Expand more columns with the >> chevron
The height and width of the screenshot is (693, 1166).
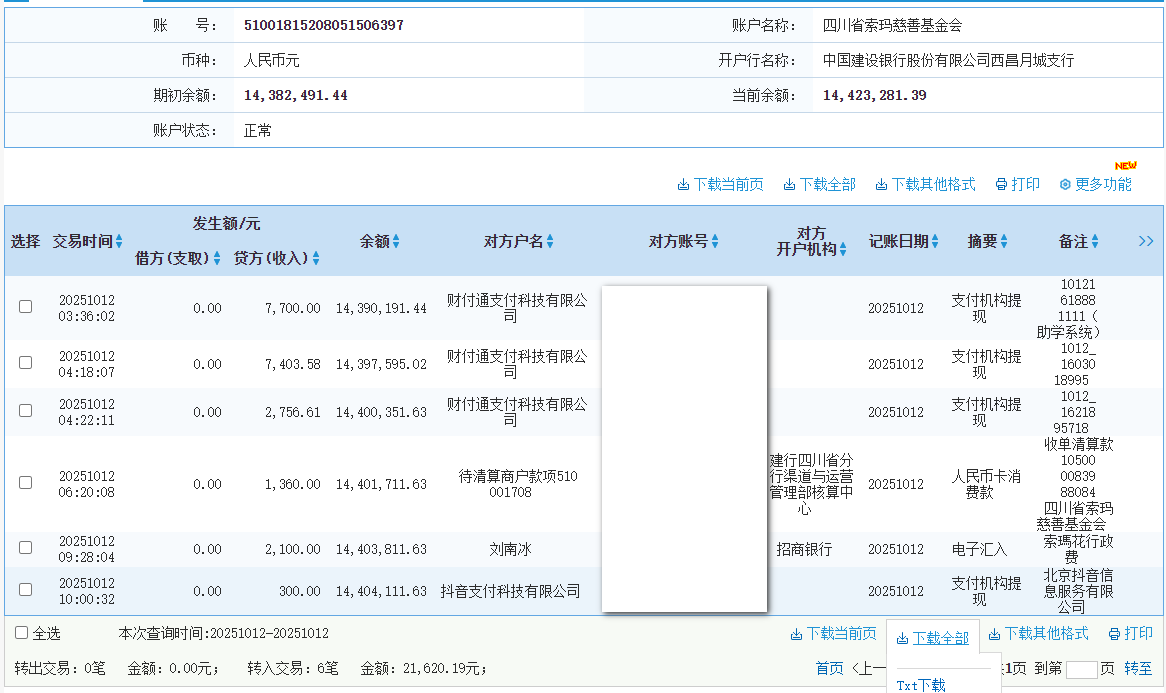(1146, 241)
